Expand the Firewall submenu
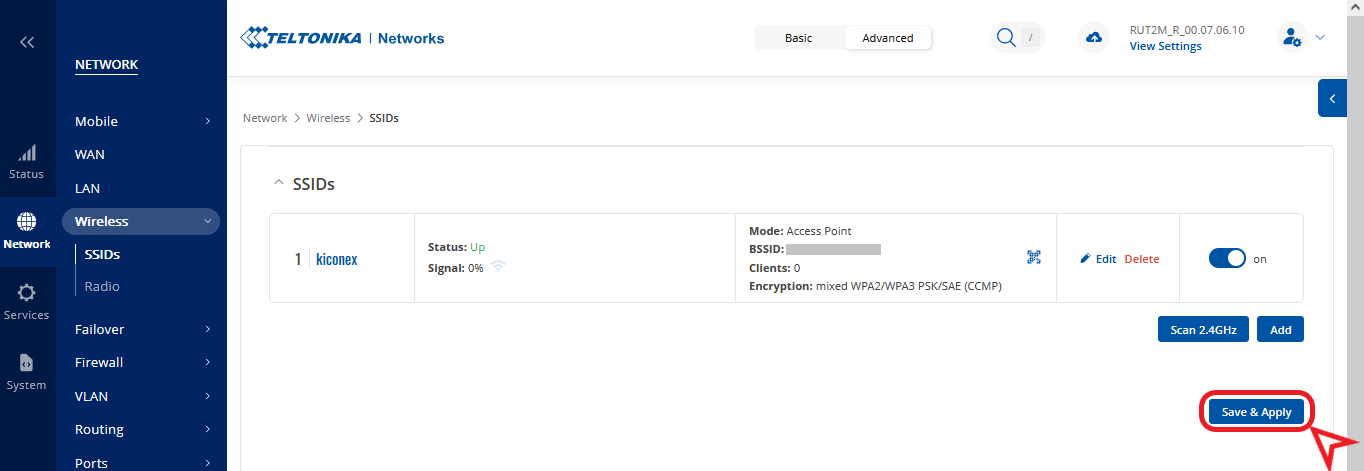 pos(143,362)
